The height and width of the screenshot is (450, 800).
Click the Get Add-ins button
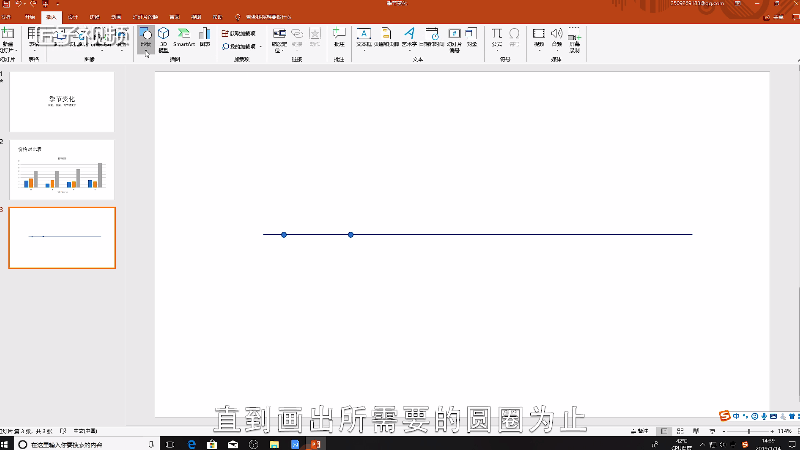point(239,33)
